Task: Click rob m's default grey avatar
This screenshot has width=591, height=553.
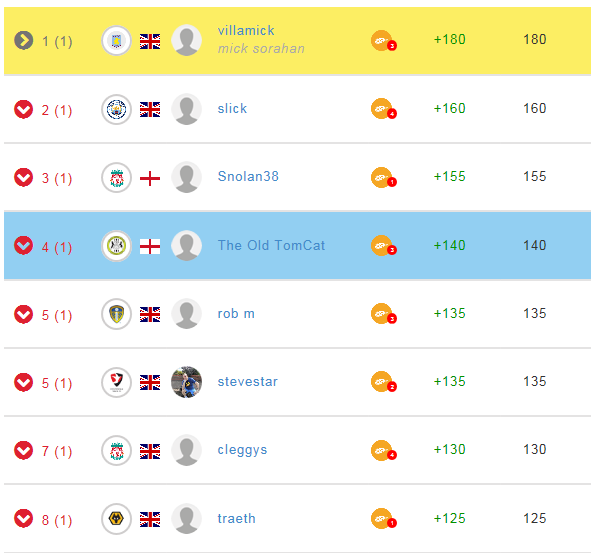Action: (187, 314)
